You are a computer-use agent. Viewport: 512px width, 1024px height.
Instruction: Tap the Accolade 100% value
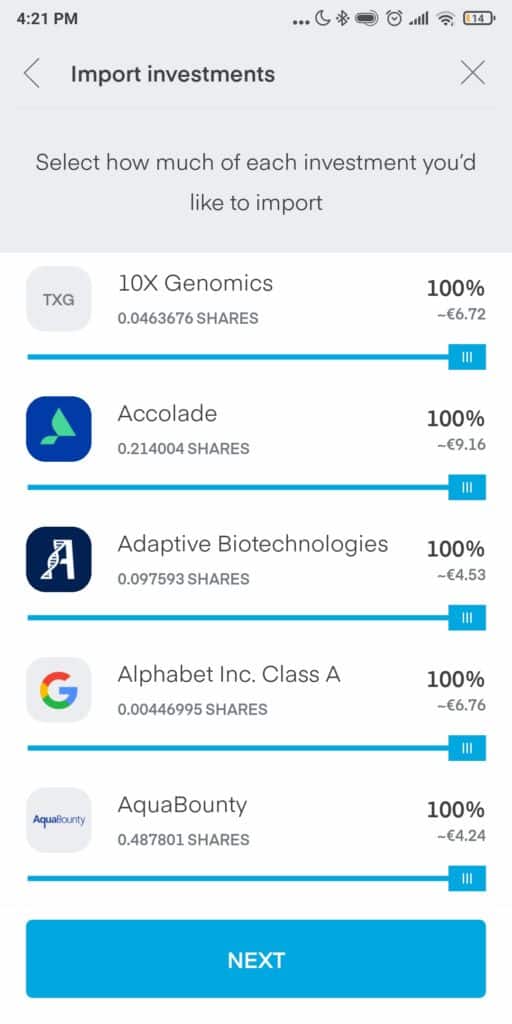coord(456,419)
